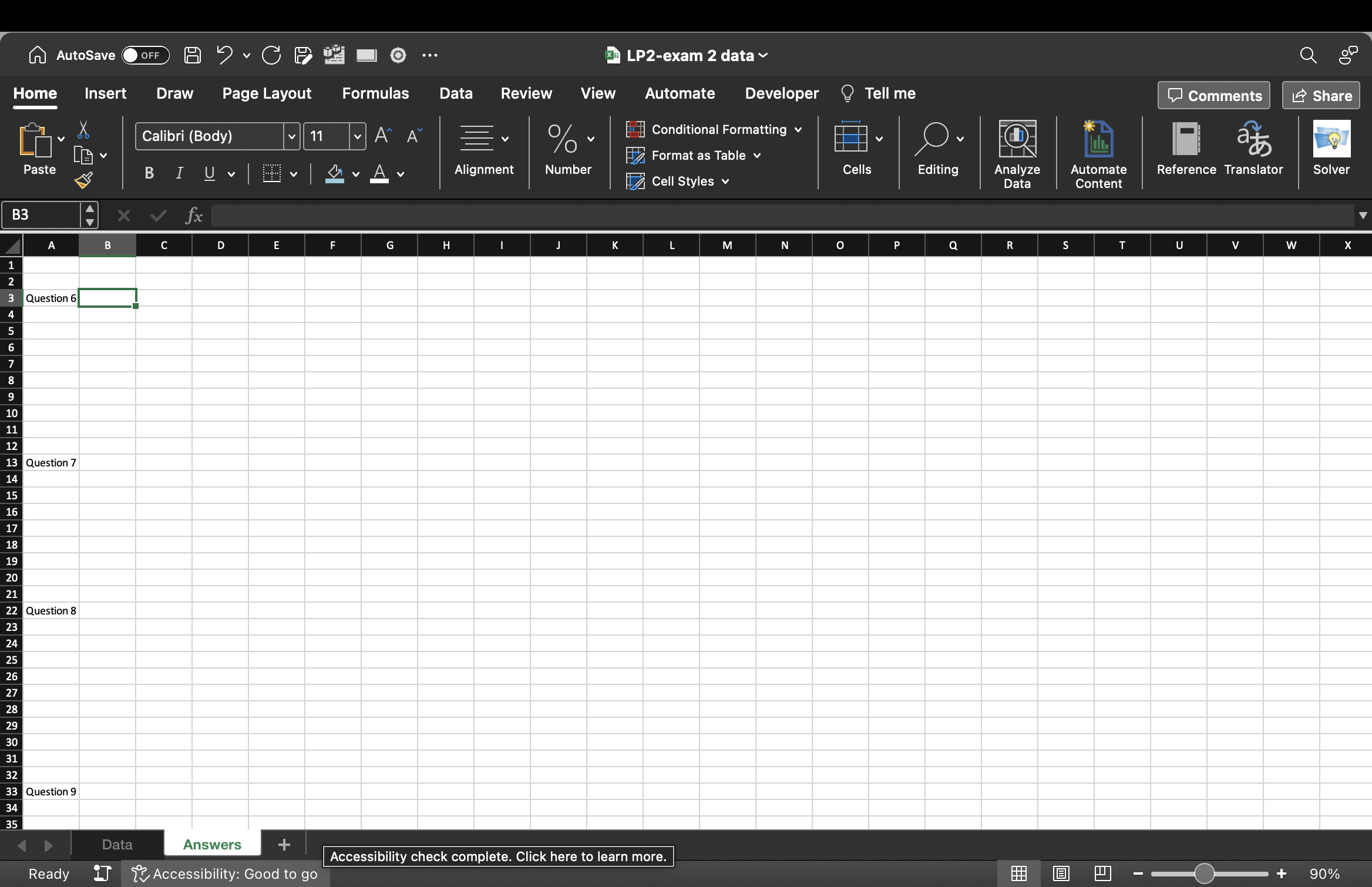Click the Undo arrow icon
The height and width of the screenshot is (887, 1372).
(x=224, y=55)
